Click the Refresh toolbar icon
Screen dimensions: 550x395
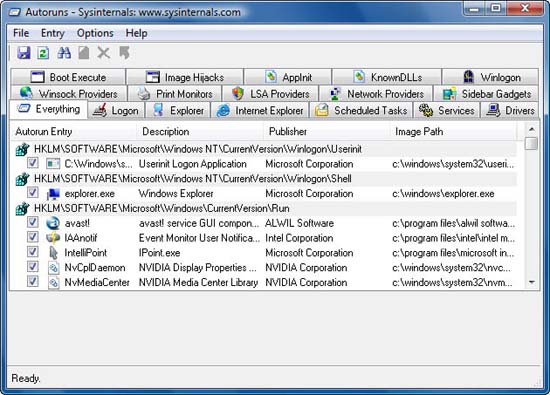(43, 53)
